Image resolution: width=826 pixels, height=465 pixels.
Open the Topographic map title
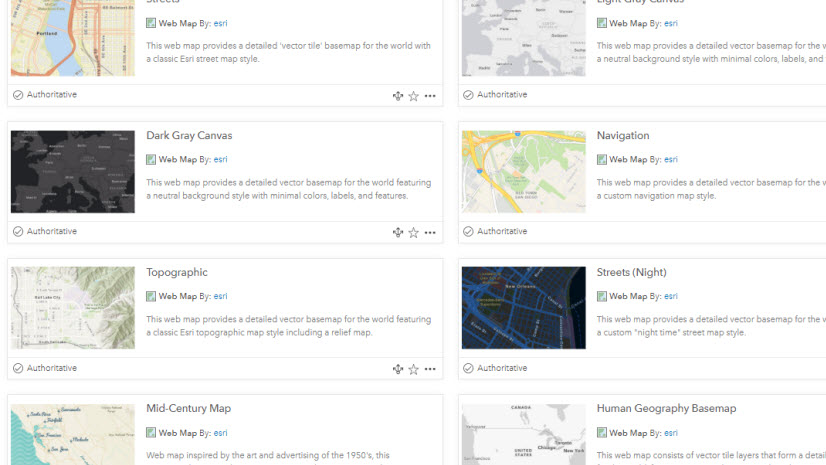click(x=177, y=272)
